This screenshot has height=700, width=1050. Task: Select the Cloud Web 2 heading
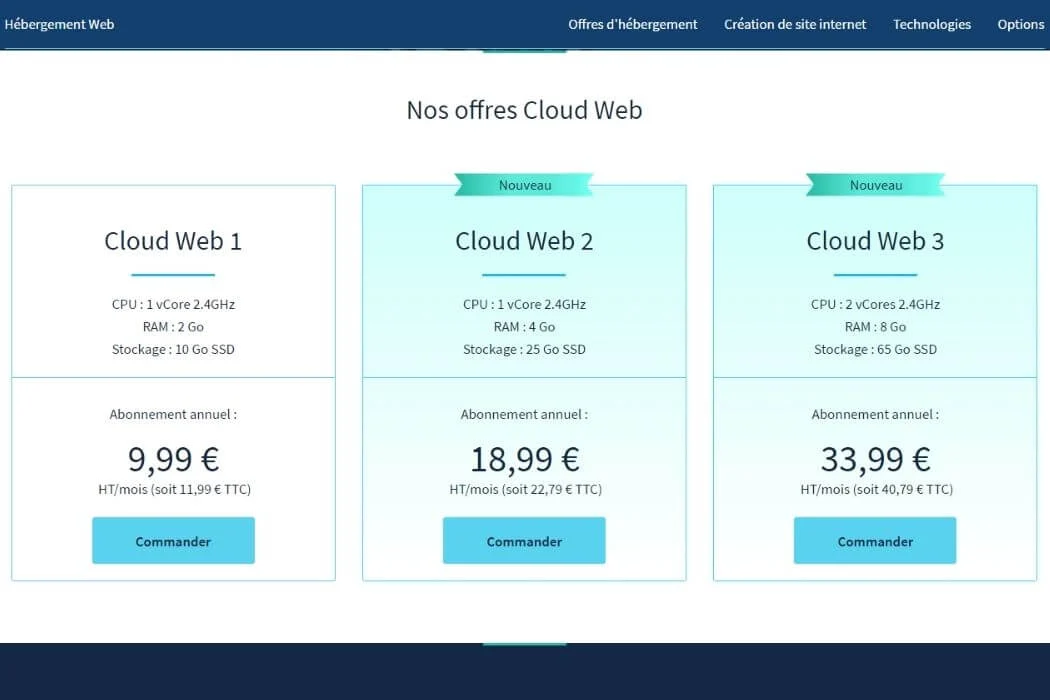(x=524, y=241)
